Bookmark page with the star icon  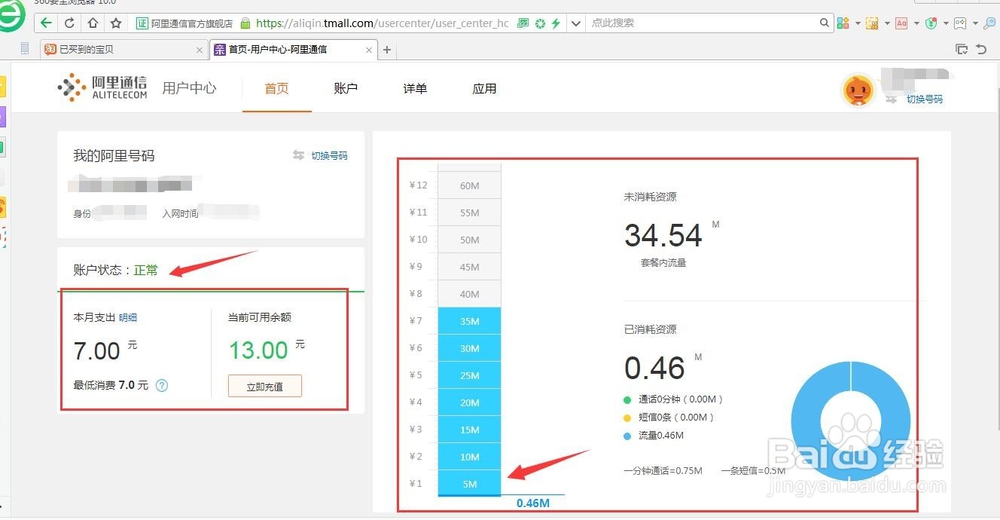pos(115,23)
